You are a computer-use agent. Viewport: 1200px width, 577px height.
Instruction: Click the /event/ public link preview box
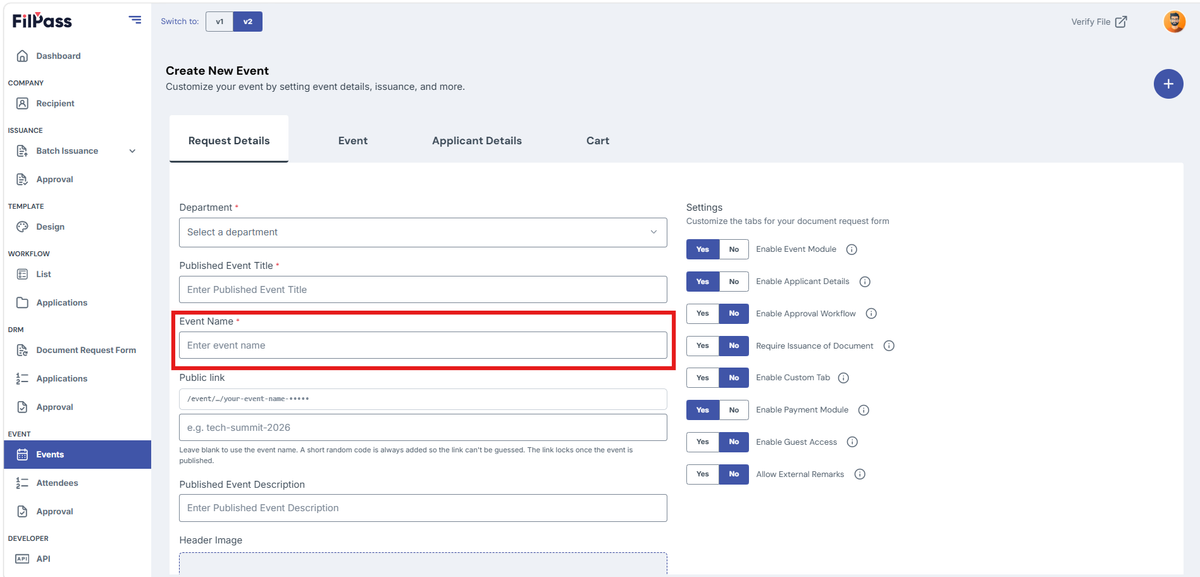423,399
